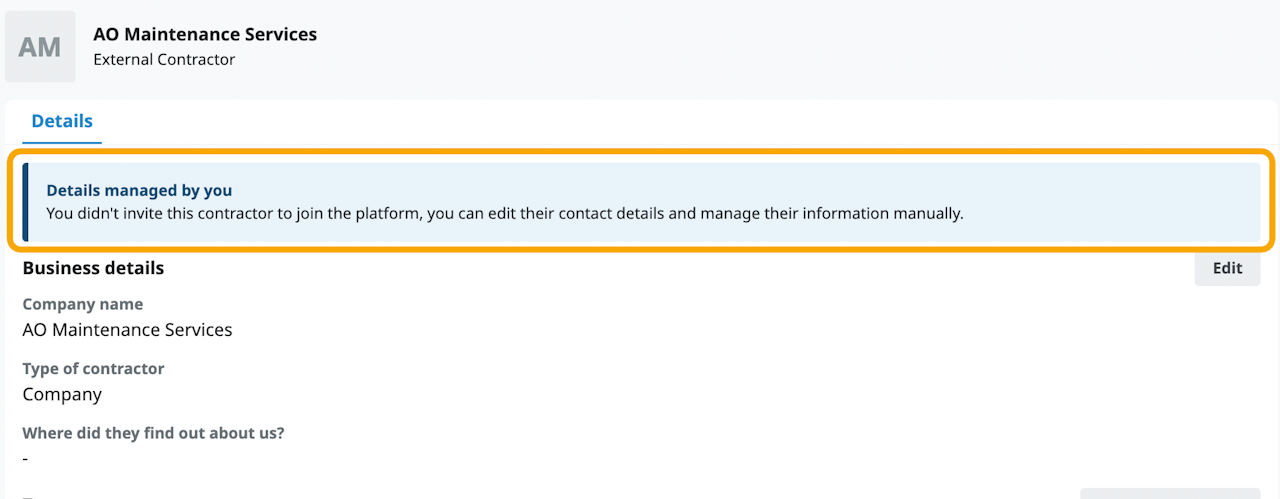
Task: Switch to the Details tab
Action: [62, 121]
